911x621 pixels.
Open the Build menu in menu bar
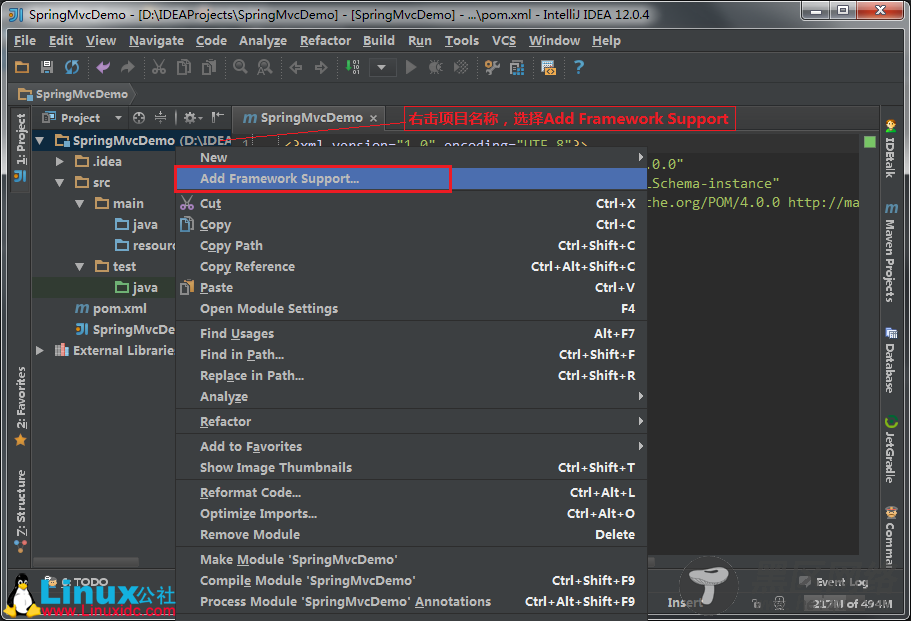(x=379, y=41)
